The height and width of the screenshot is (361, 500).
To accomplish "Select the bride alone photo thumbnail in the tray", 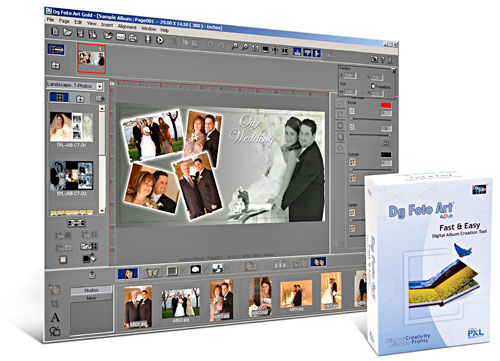I will [x=260, y=297].
